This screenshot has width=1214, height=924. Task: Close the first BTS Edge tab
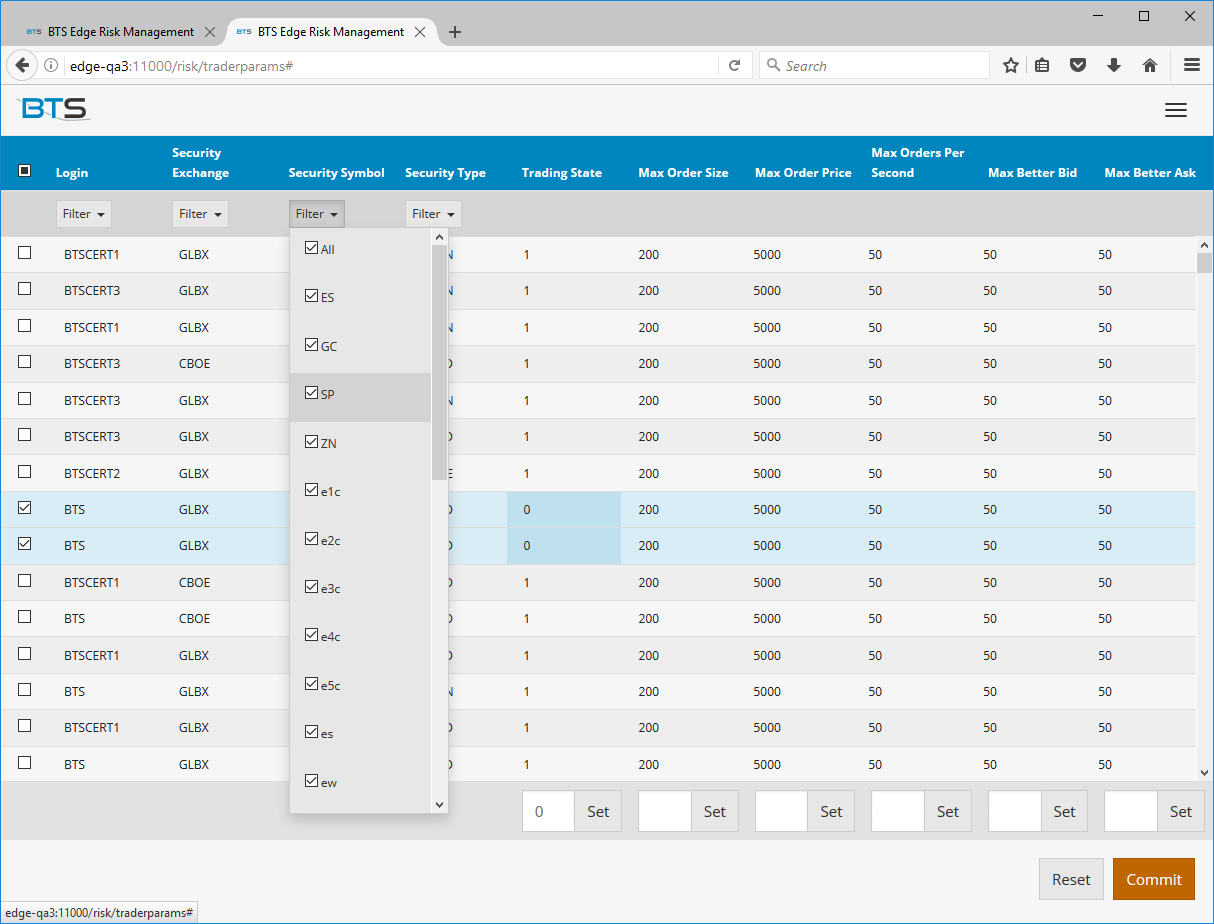pos(209,32)
